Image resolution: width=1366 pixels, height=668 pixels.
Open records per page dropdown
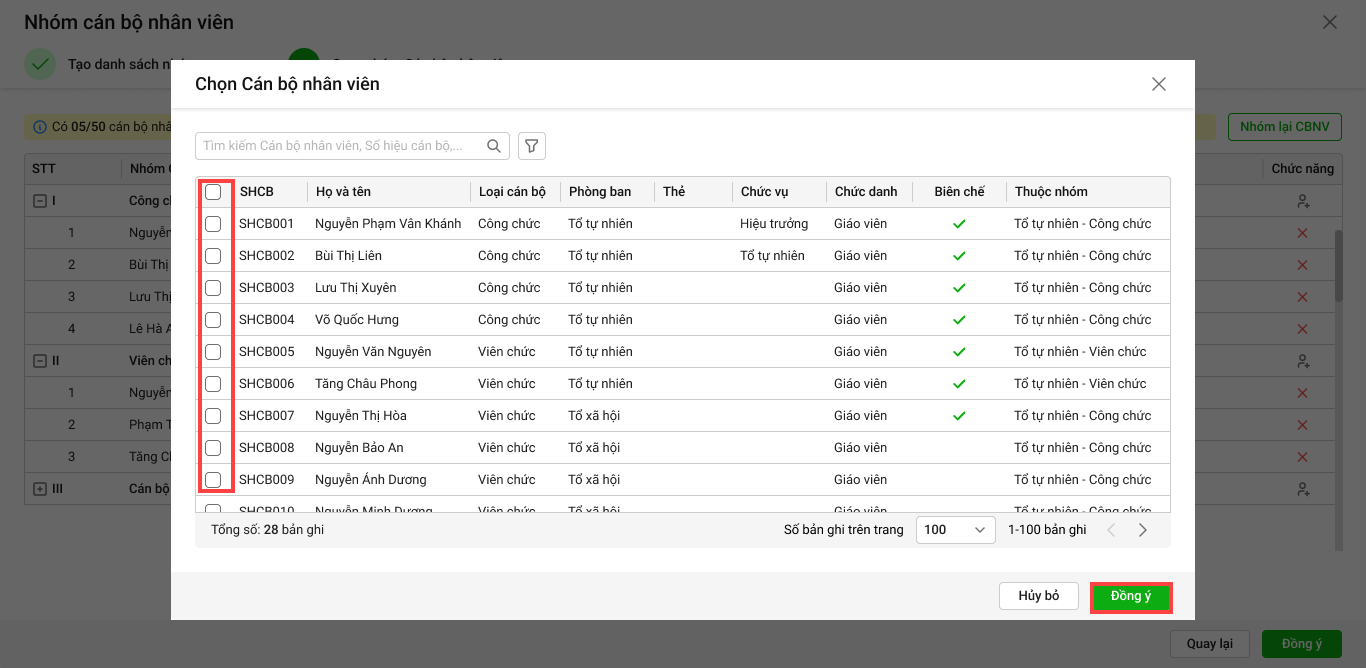click(955, 530)
